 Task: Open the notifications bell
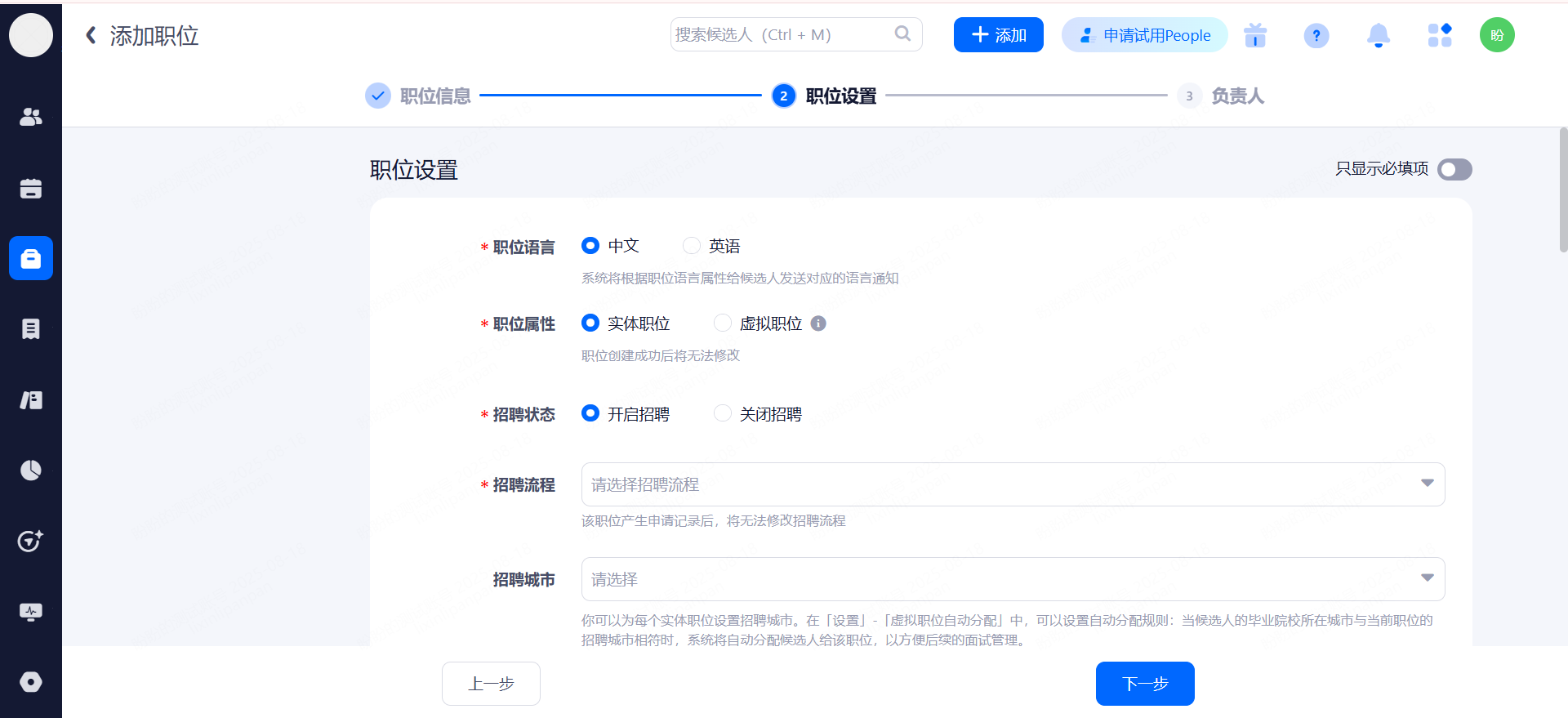[1378, 35]
